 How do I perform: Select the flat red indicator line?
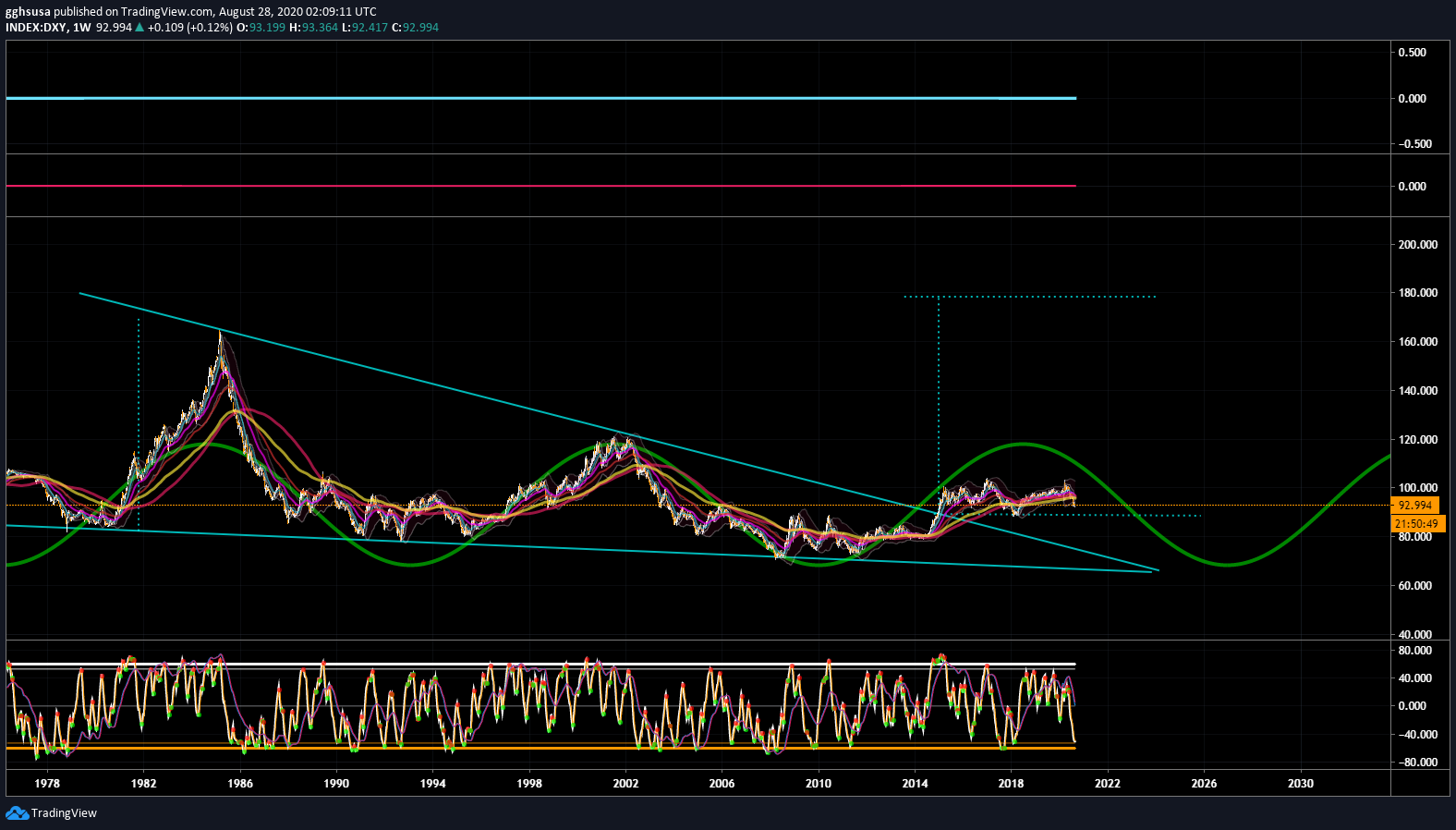tap(540, 186)
